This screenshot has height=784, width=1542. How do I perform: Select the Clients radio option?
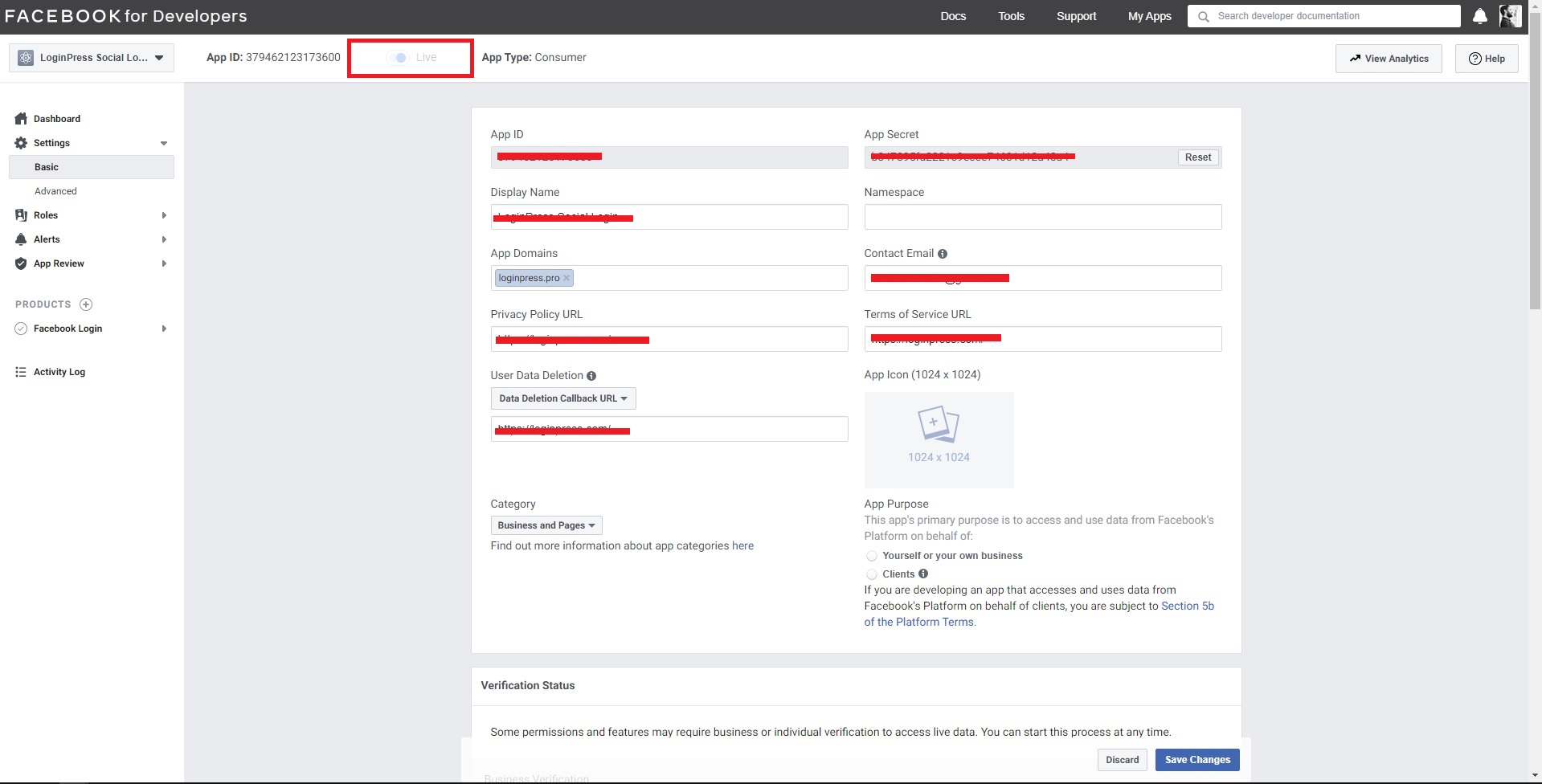click(x=871, y=574)
